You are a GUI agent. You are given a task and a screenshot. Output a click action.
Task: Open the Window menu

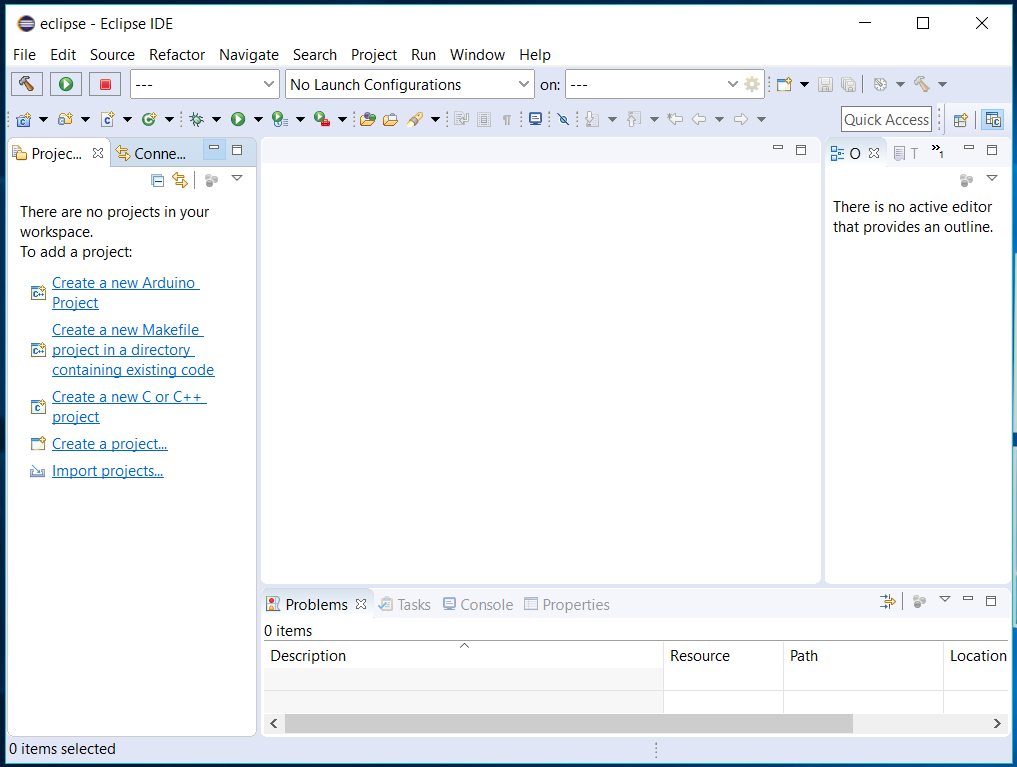pyautogui.click(x=477, y=54)
